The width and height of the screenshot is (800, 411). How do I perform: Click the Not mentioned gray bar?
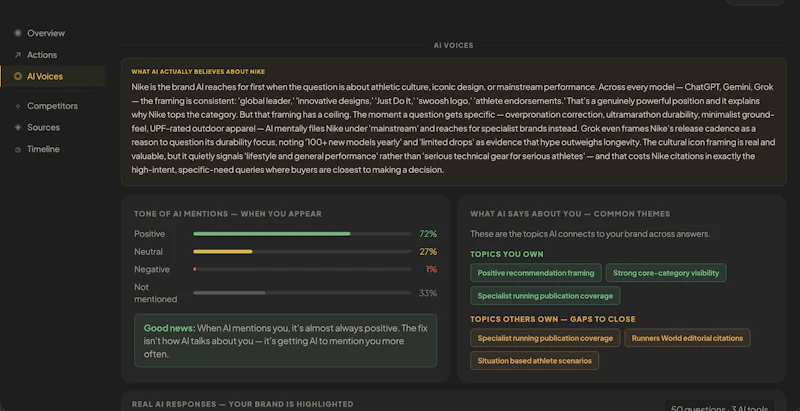coord(229,293)
